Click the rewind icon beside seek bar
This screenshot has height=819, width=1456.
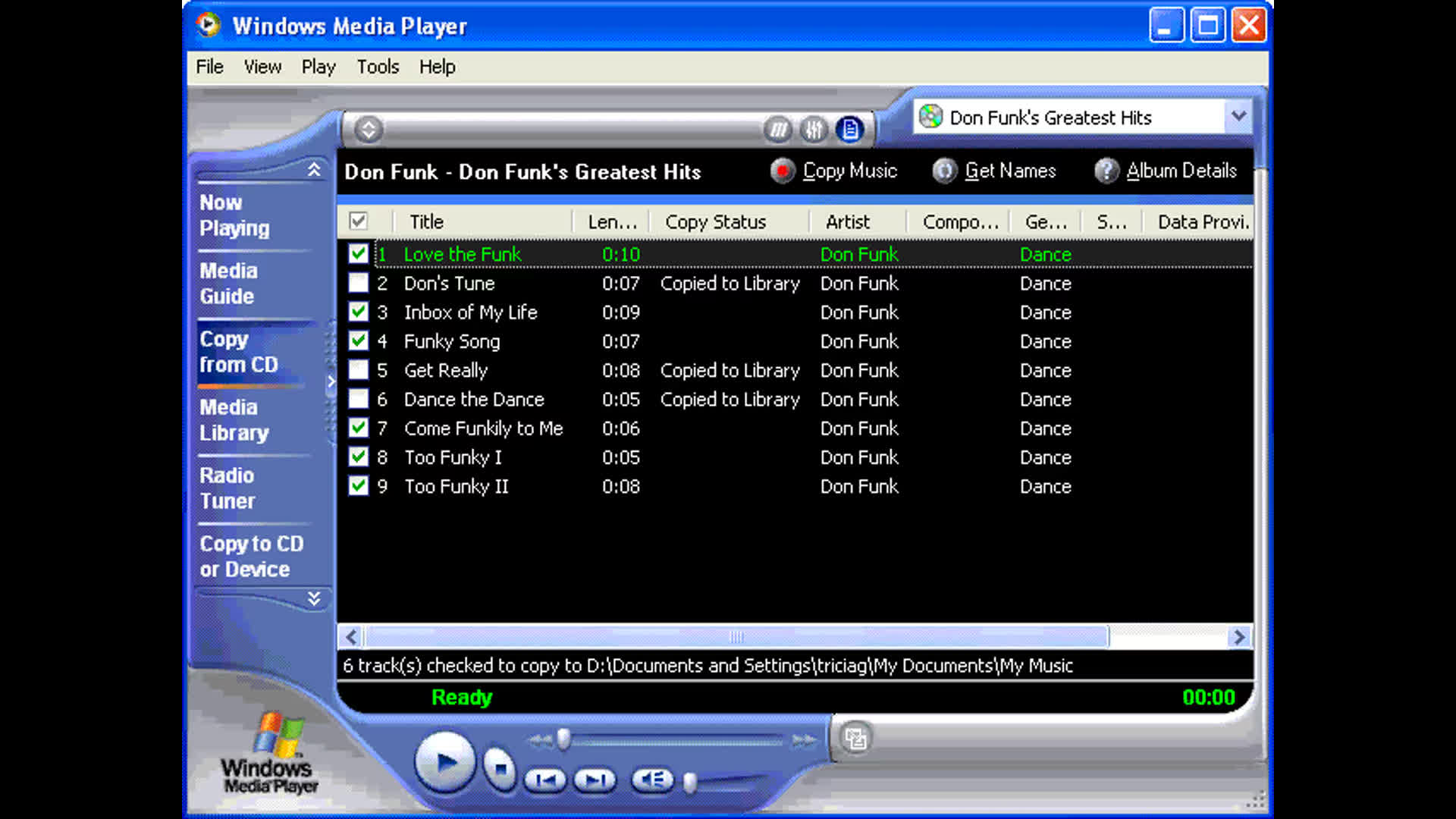click(x=540, y=739)
